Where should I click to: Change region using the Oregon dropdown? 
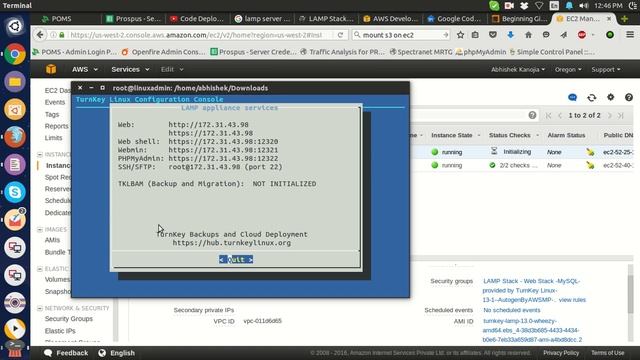[x=568, y=69]
